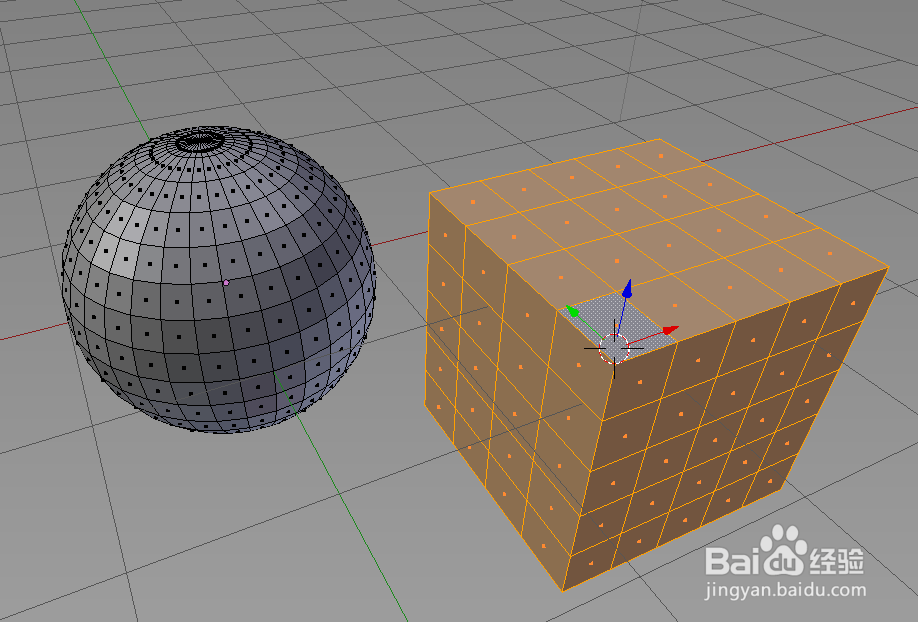
Task: Select the gray dotted face on cube top
Action: click(x=616, y=327)
